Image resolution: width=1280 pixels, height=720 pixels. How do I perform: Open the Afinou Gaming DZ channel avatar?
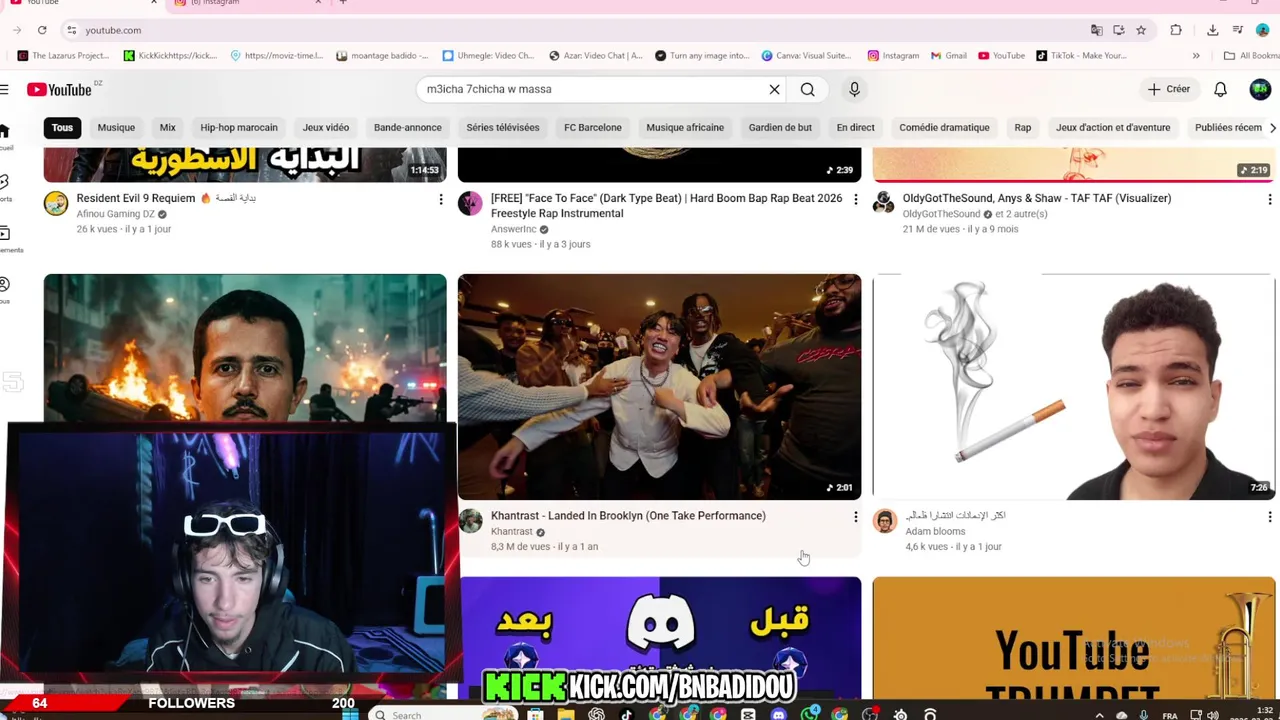pyautogui.click(x=56, y=203)
